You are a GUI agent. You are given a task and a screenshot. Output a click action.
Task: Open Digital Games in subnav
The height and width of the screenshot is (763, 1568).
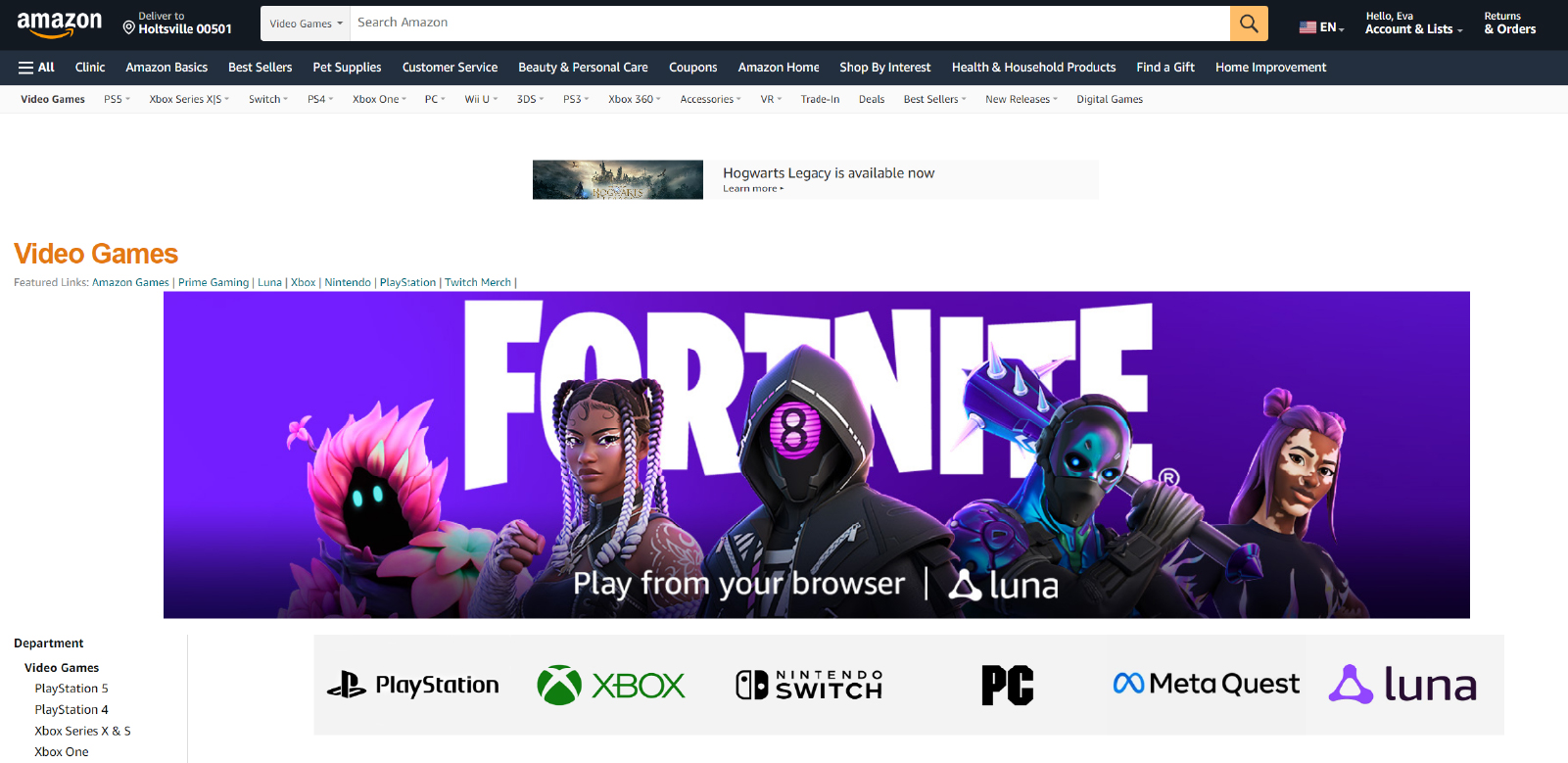[1110, 99]
